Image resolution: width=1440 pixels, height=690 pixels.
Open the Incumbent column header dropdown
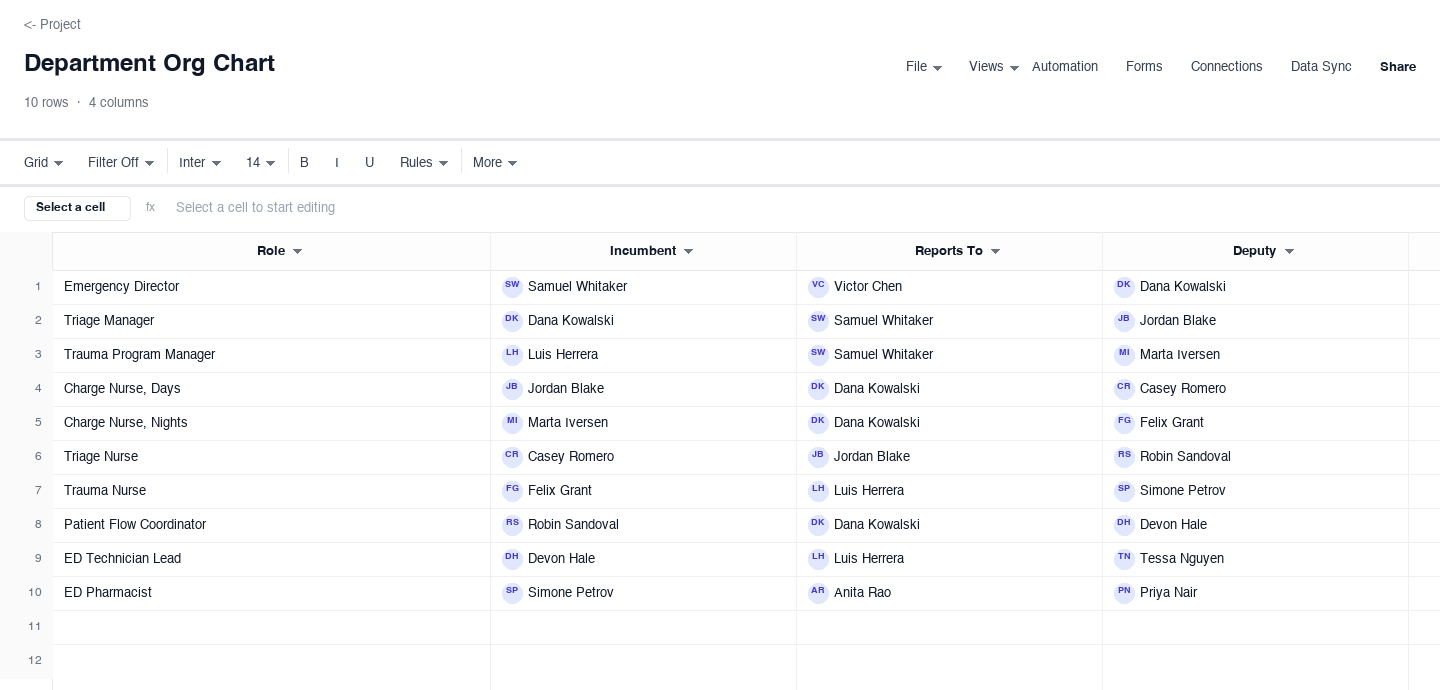688,252
